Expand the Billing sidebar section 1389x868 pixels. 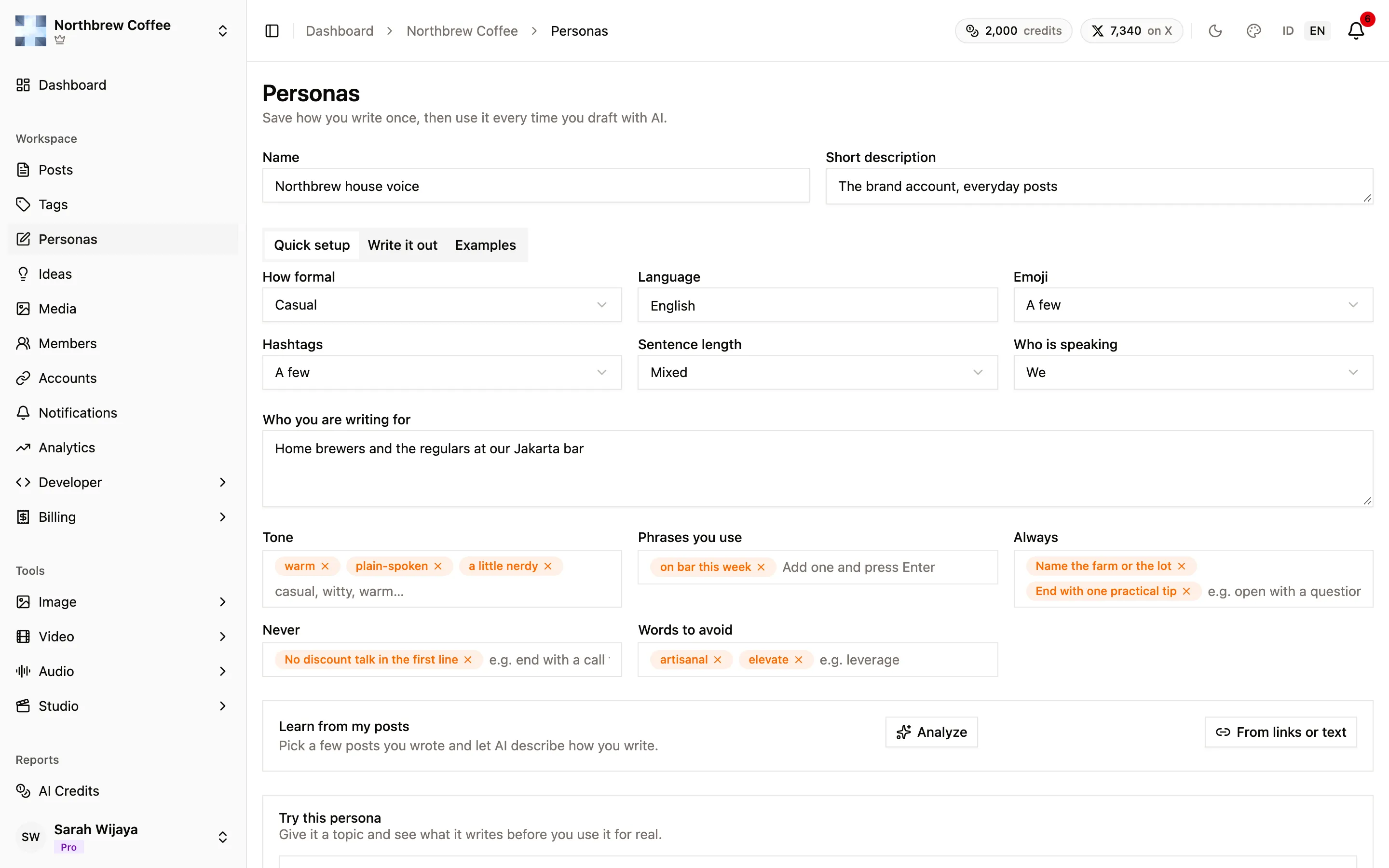coord(123,517)
